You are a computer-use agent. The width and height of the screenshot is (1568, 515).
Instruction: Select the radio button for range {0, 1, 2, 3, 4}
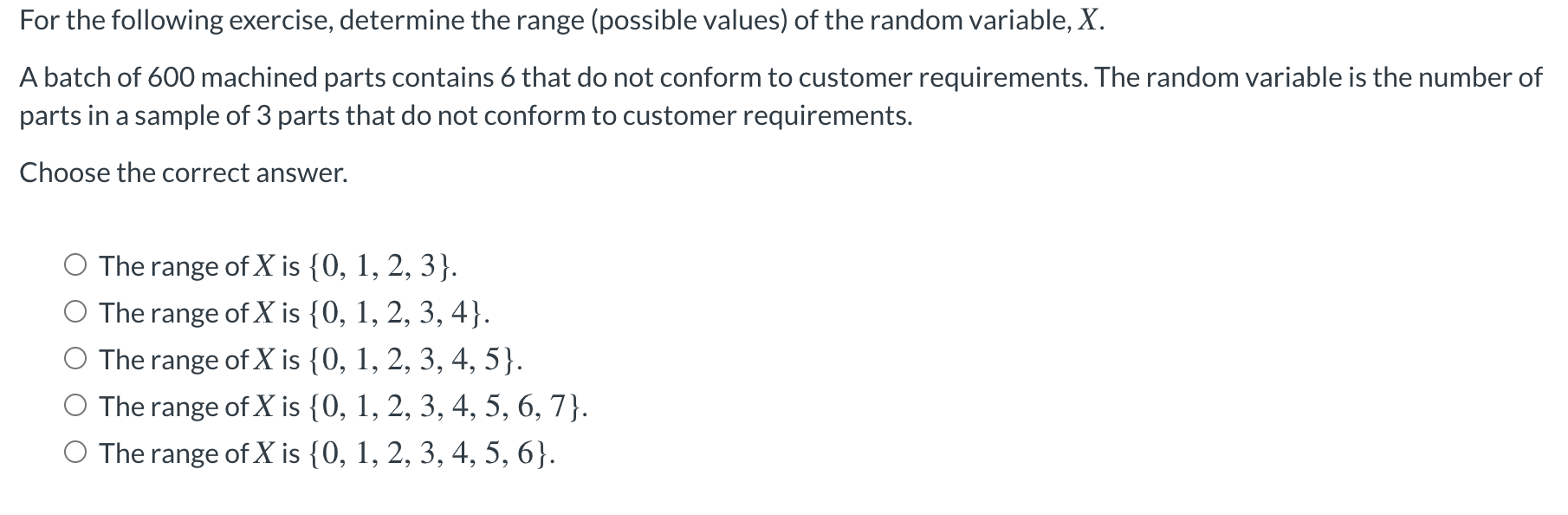point(76,310)
